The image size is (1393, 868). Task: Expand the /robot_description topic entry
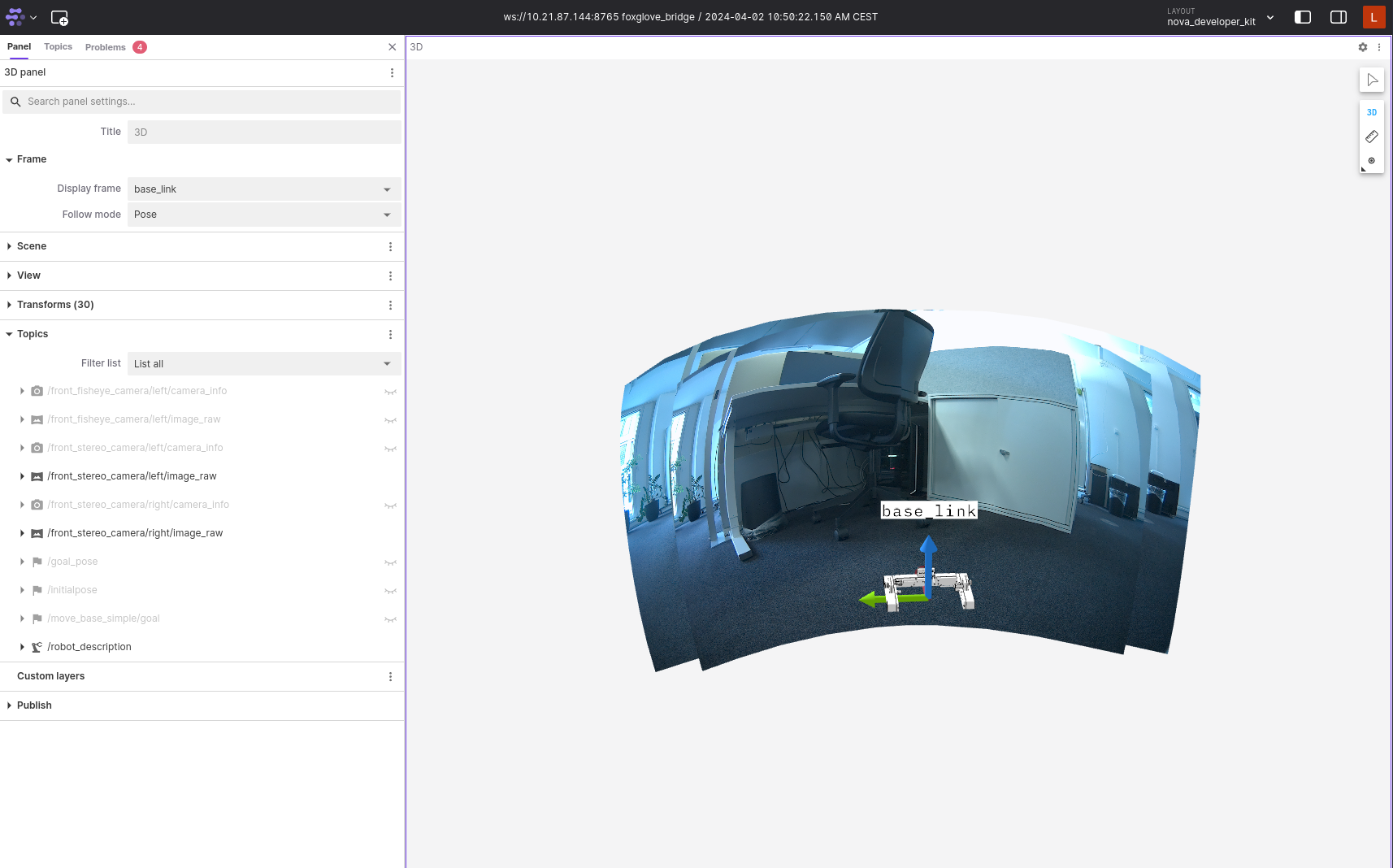[x=21, y=647]
